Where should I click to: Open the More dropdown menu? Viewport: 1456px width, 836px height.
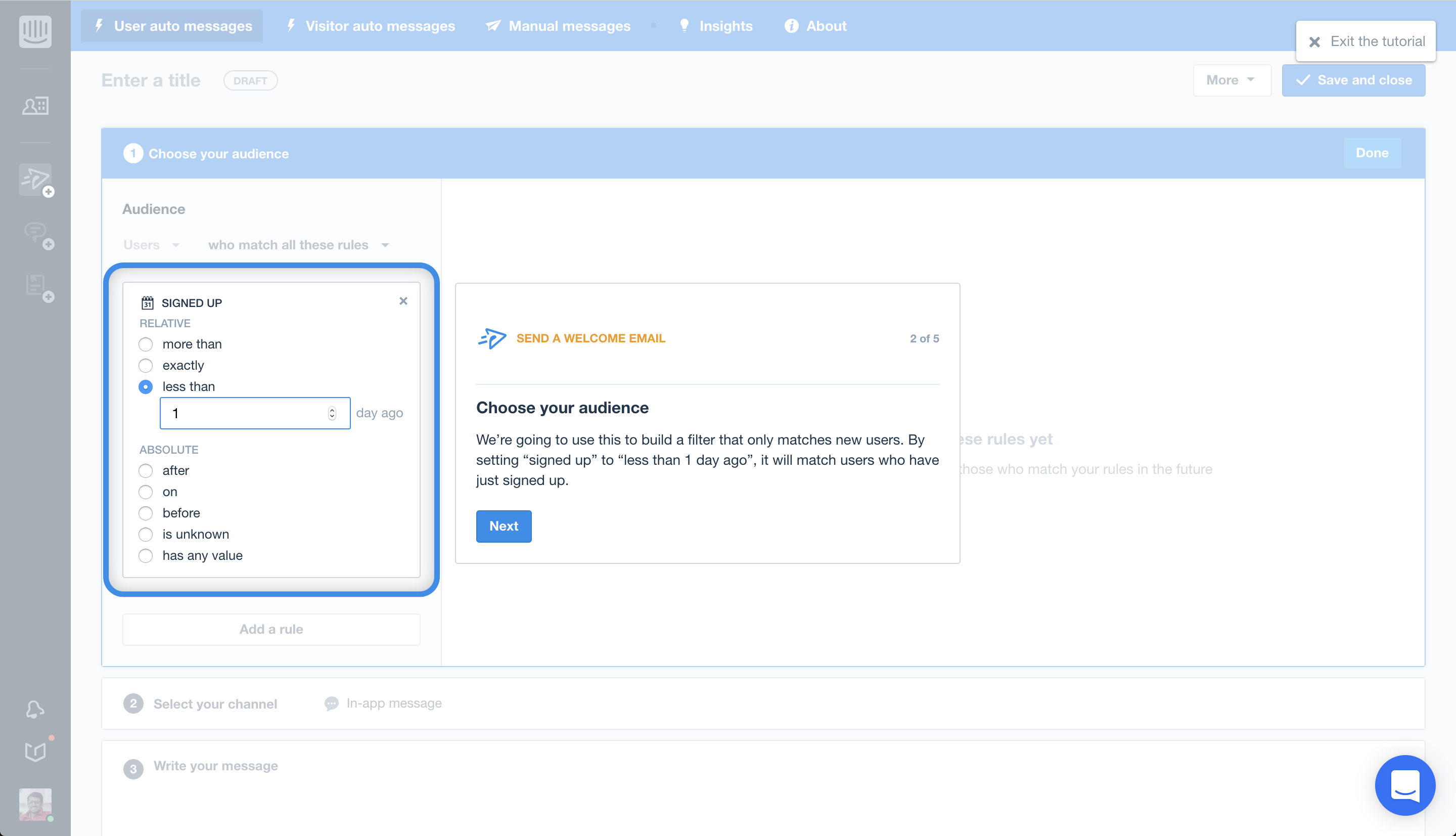click(1232, 80)
